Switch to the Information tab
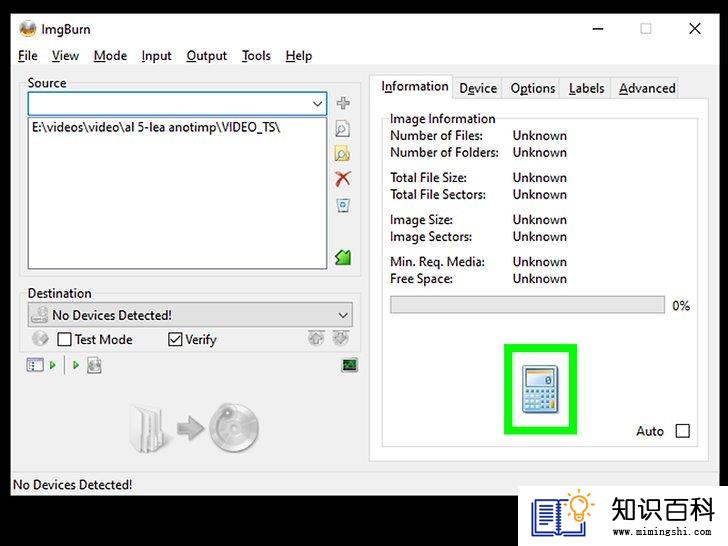Viewport: 728px width, 546px height. 415,87
